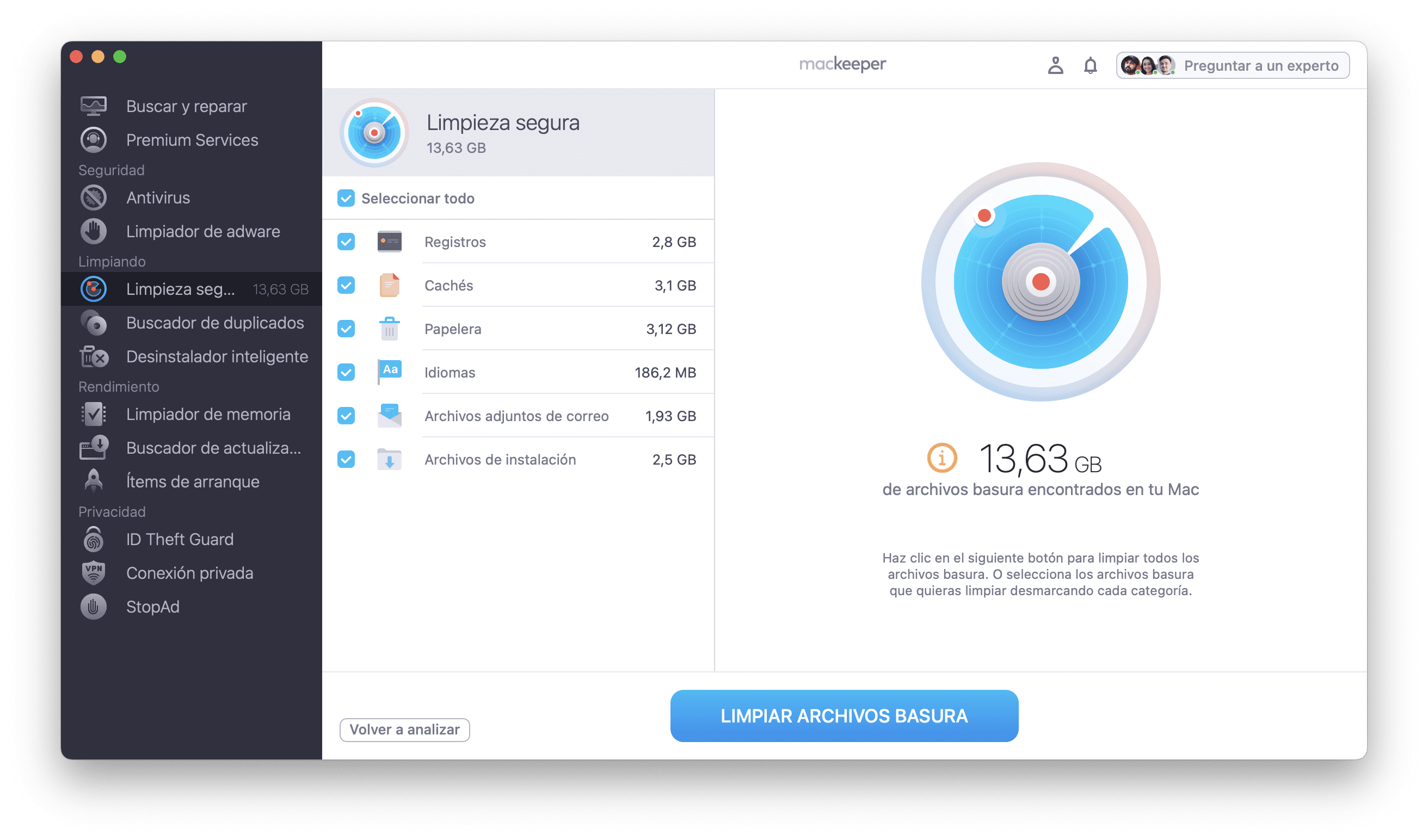This screenshot has height=840, width=1428.
Task: Uncheck the Idiomas checkbox
Action: (346, 372)
